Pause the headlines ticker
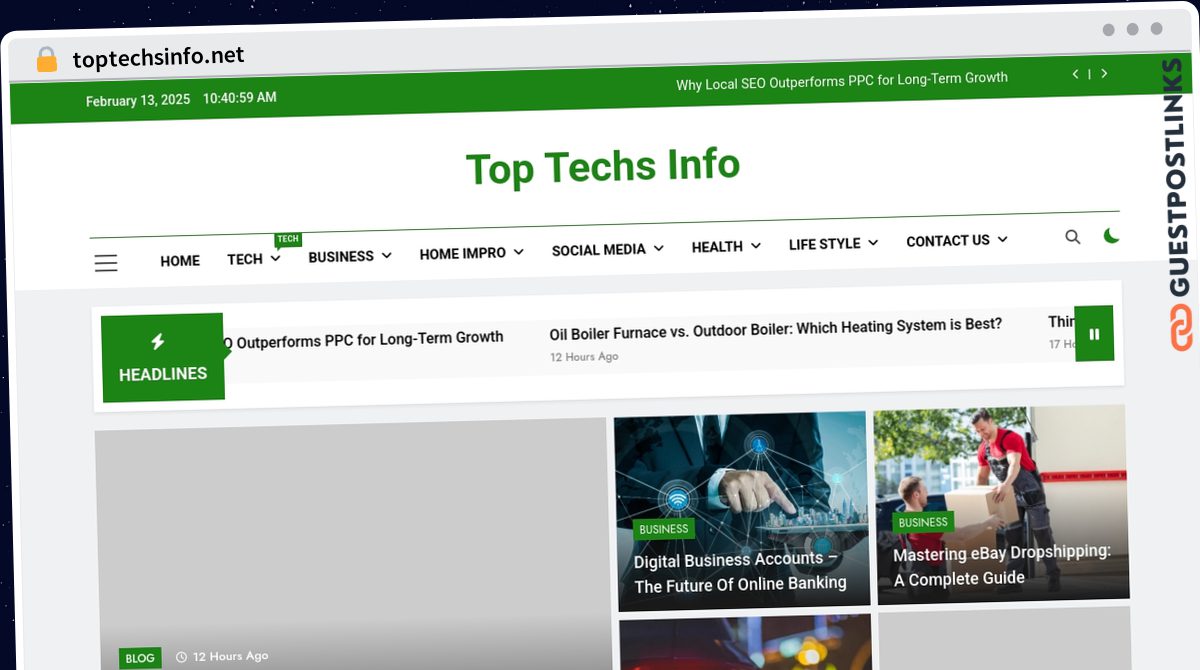 (x=1094, y=334)
